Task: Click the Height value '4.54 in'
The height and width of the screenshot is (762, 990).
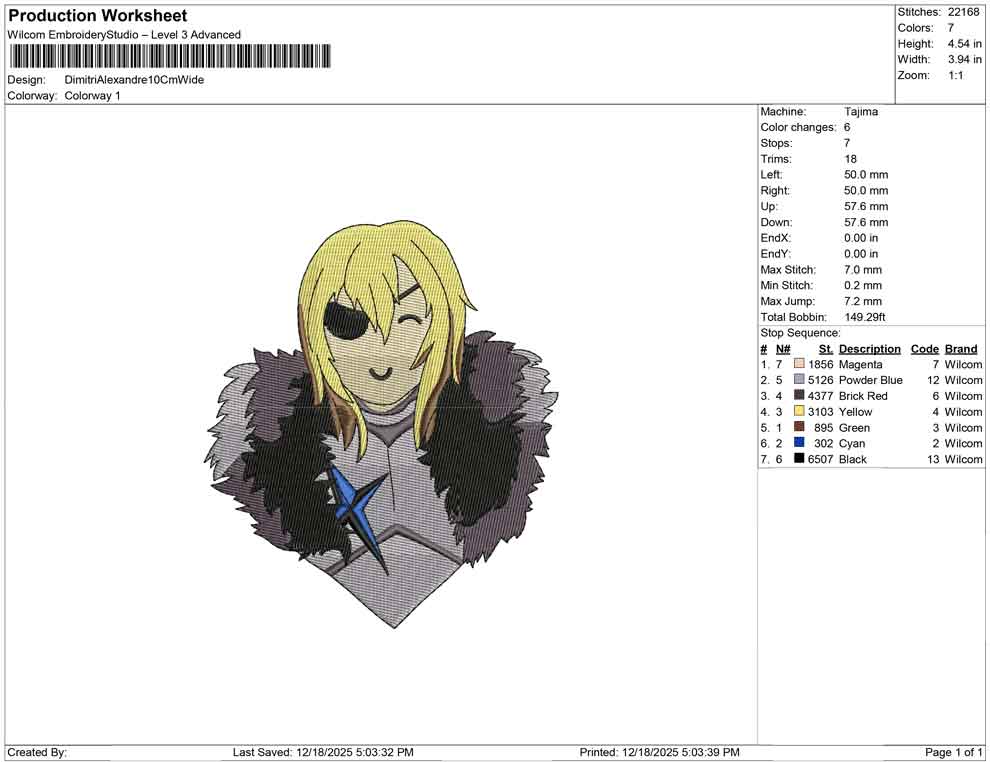Action: 964,44
